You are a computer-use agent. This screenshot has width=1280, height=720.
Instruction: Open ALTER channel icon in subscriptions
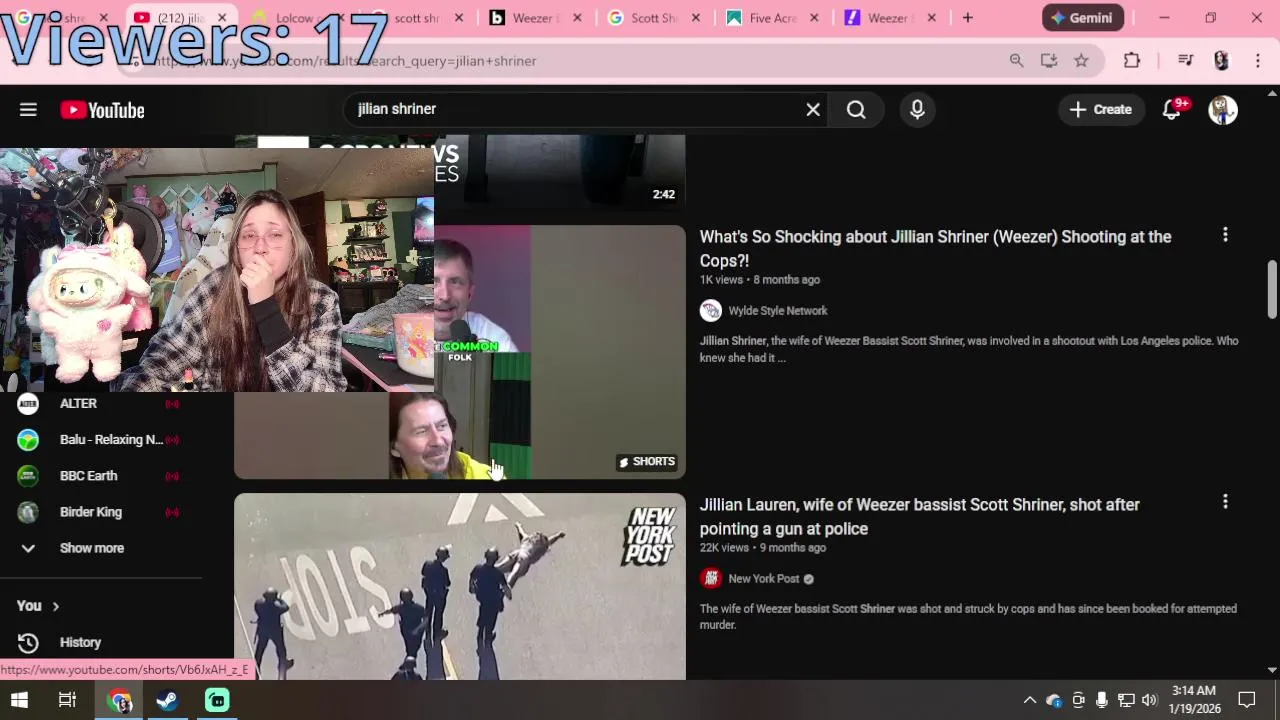[28, 404]
